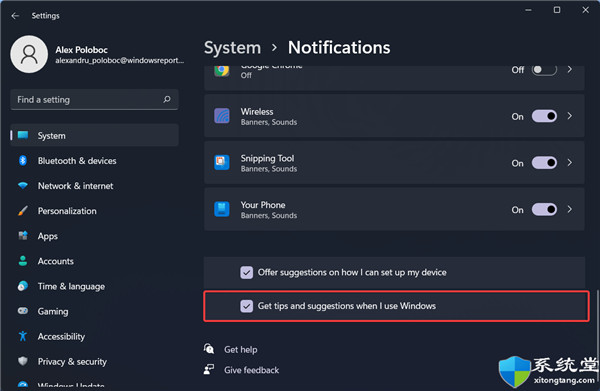
Task: Click the back arrow in Settings header
Action: tap(15, 16)
